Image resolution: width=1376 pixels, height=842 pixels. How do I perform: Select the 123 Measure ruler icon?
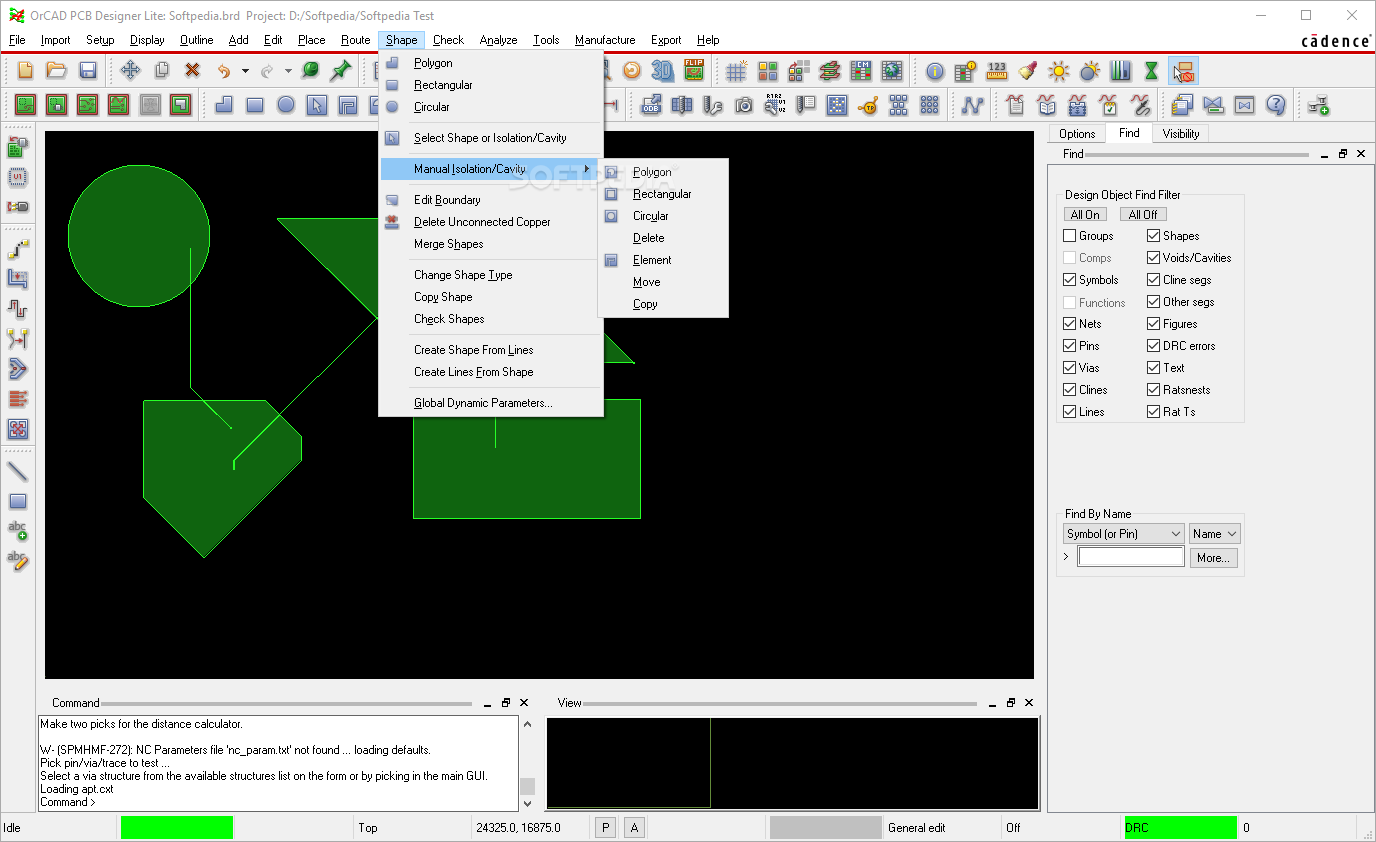[x=996, y=71]
